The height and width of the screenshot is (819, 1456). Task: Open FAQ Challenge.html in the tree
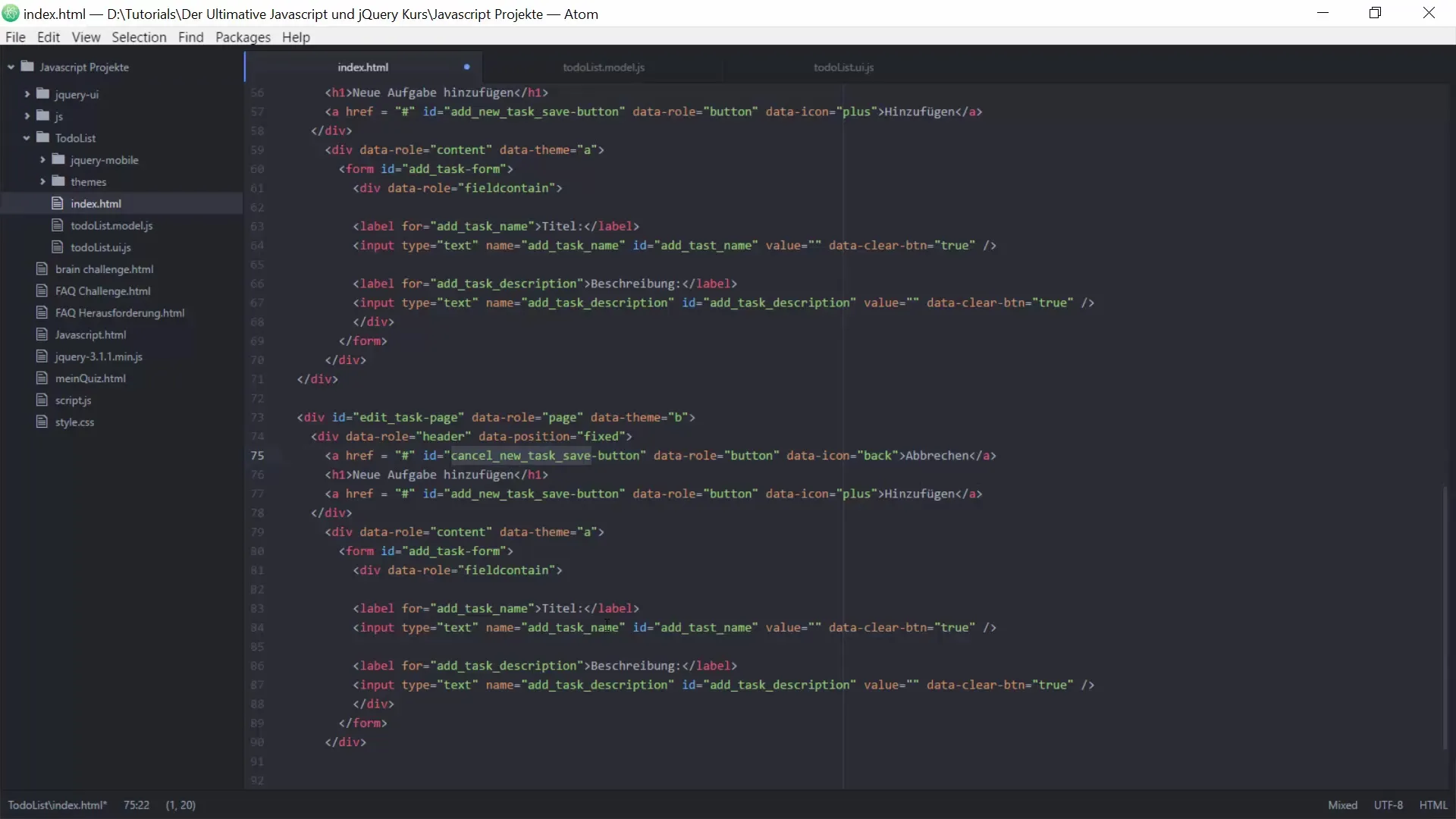coord(102,291)
